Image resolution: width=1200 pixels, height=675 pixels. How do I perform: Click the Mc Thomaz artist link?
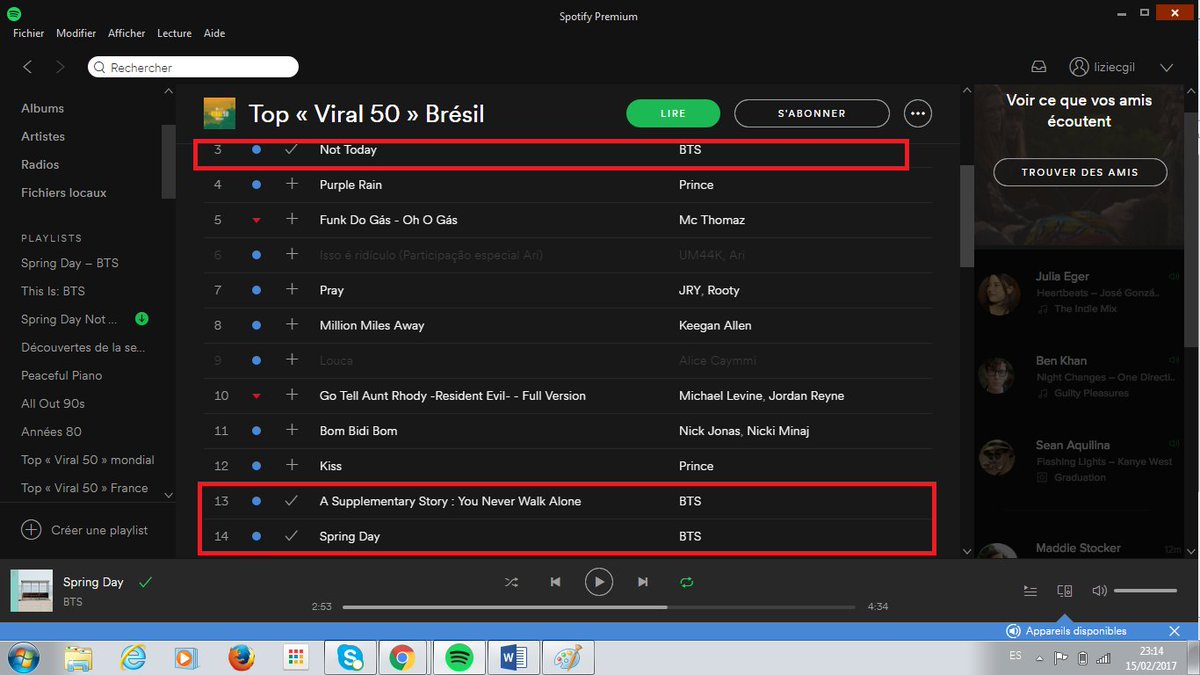[712, 220]
